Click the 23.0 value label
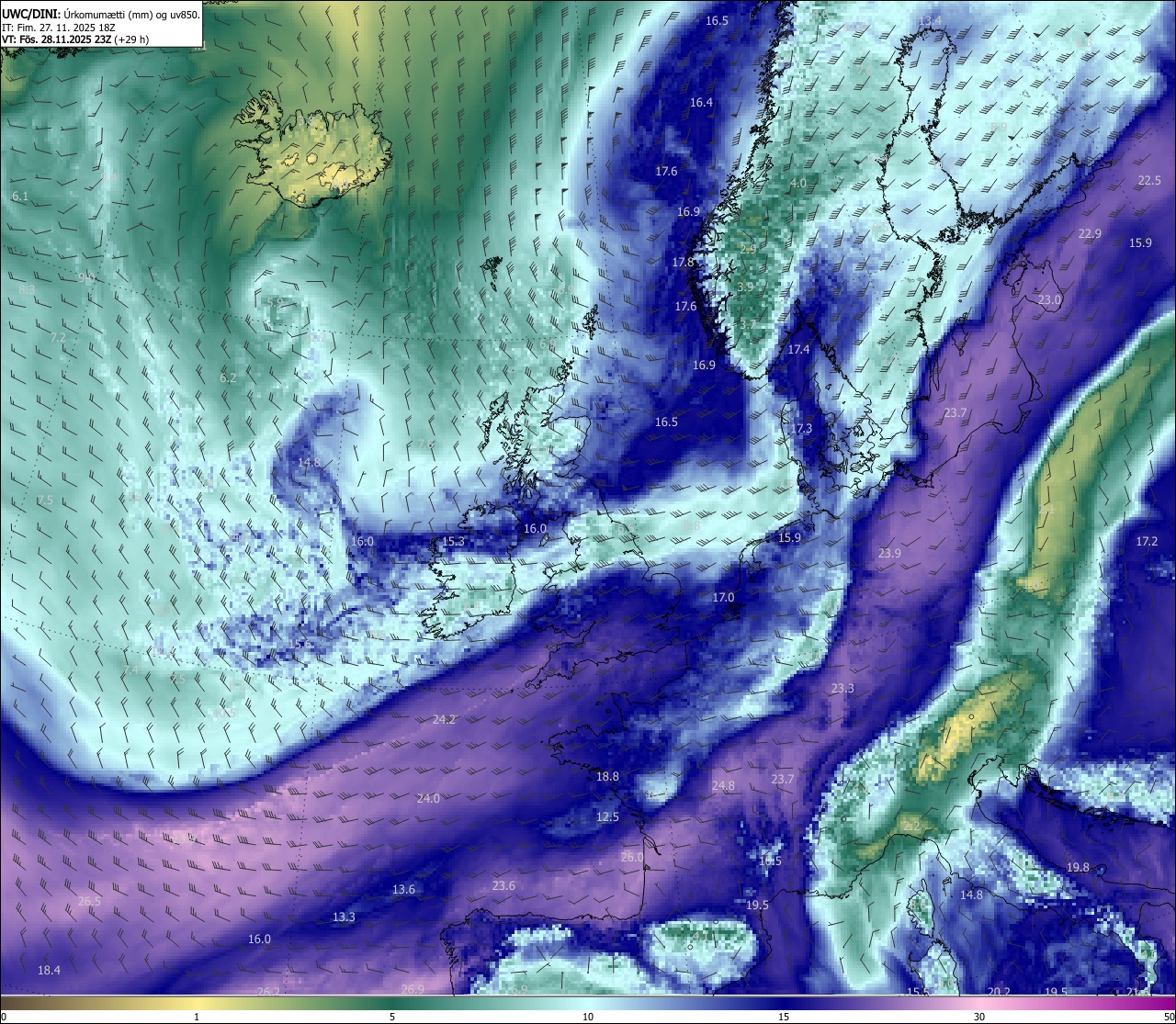This screenshot has height=1024, width=1176. click(1049, 300)
